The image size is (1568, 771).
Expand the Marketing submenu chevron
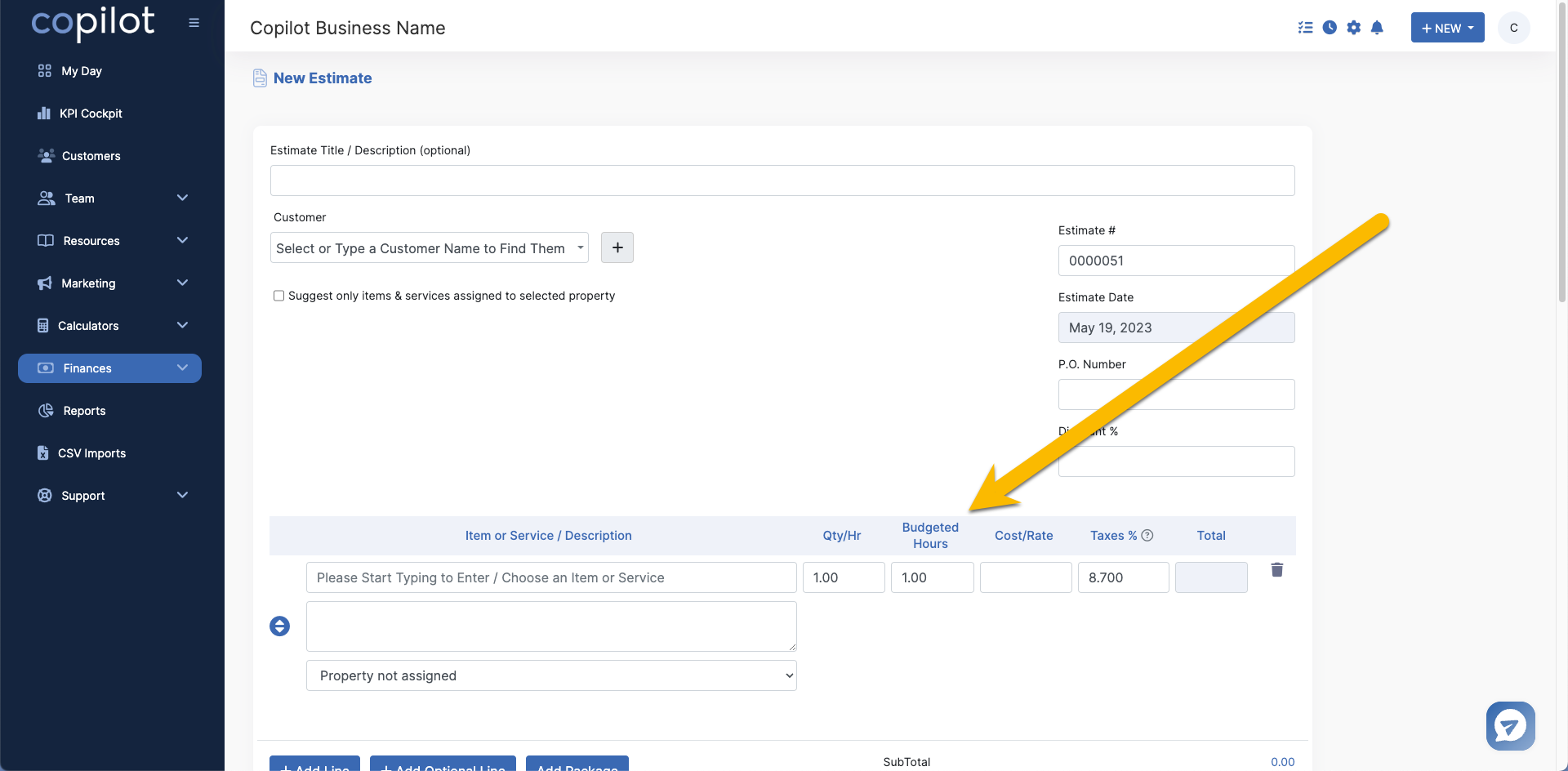[182, 283]
